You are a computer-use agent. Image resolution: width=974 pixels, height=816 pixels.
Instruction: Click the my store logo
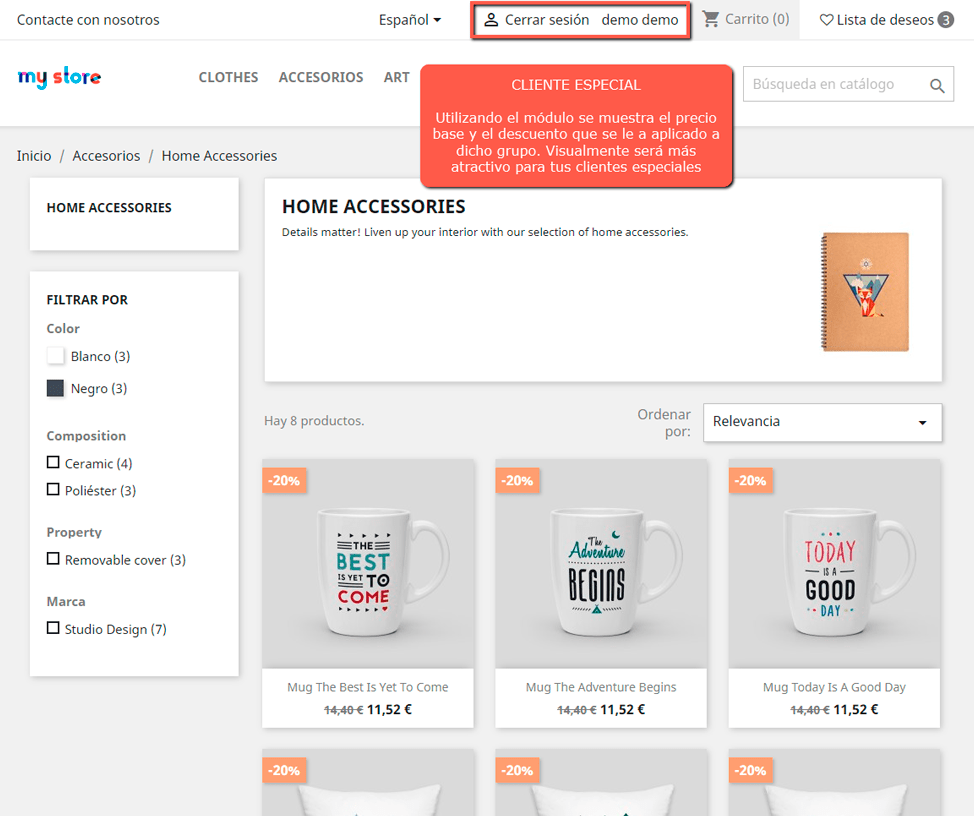coord(58,77)
